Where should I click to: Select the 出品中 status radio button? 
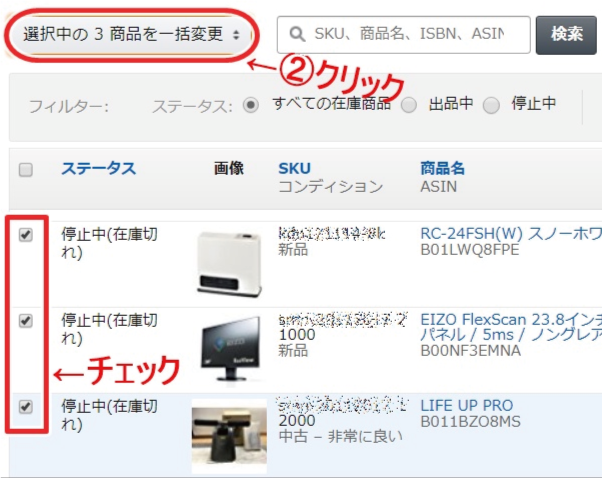tap(409, 105)
